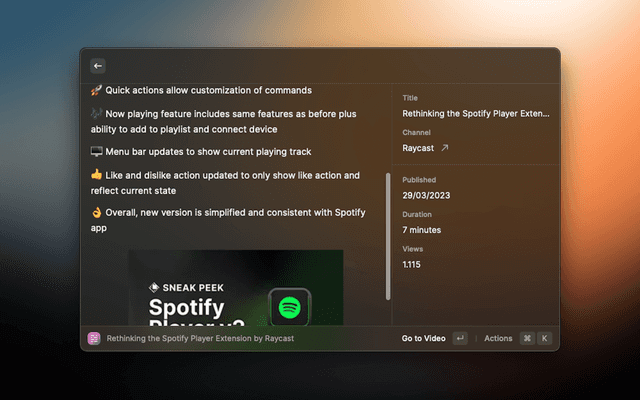Click the K key badge in footer
Viewport: 640px width, 400px height.
coord(545,339)
